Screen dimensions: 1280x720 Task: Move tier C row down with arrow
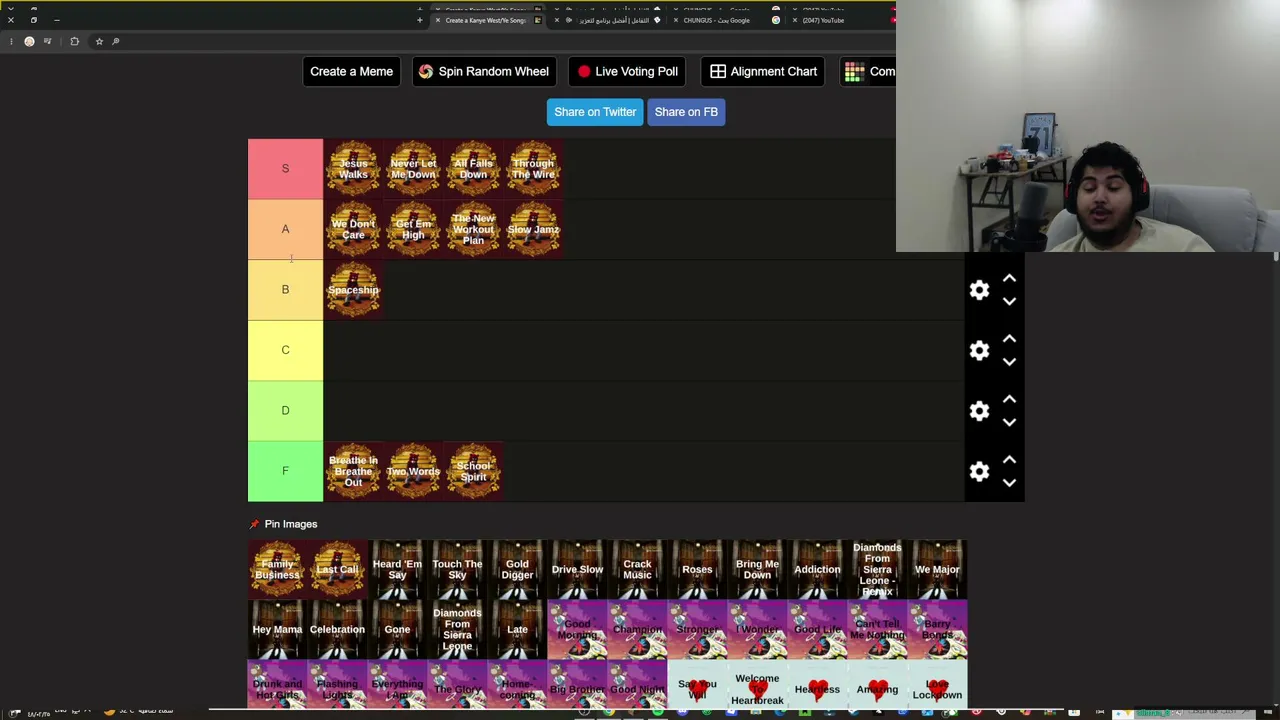1009,361
